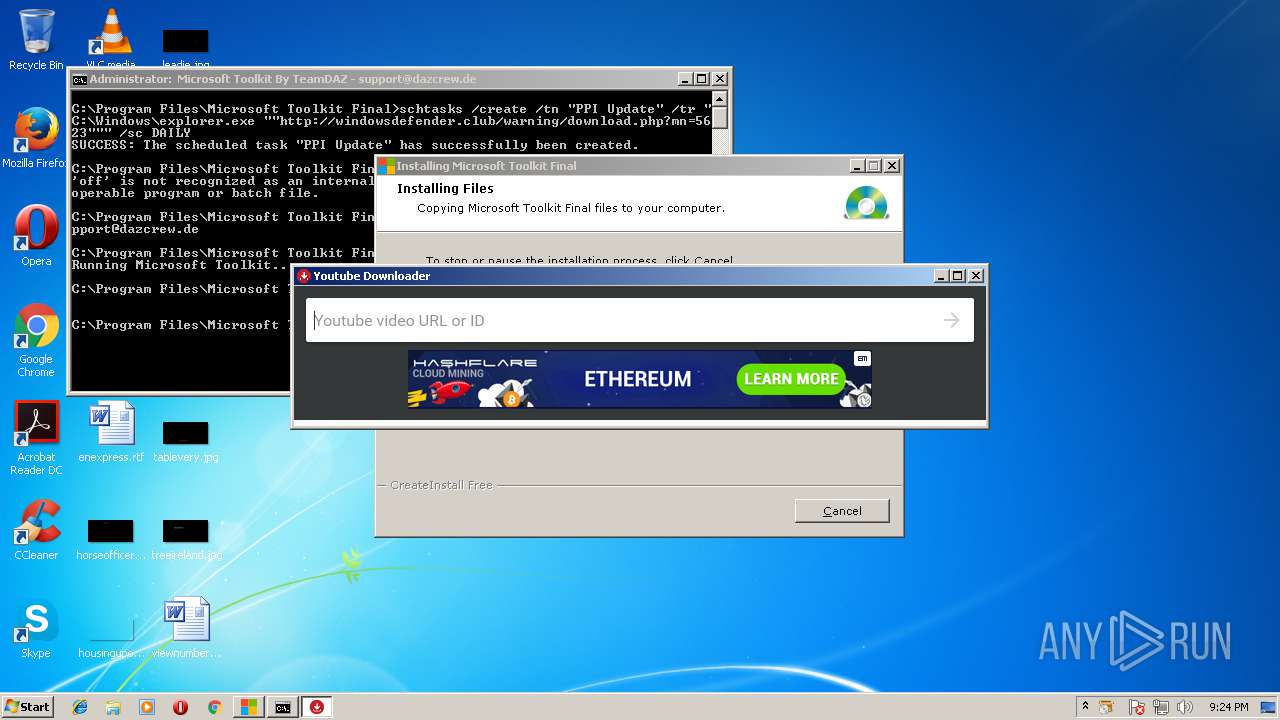Screen dimensions: 1280x720
Task: Click Opera icon in taskbar
Action: point(181,707)
